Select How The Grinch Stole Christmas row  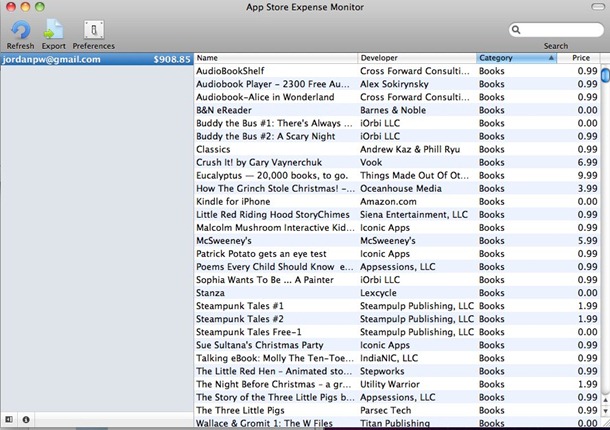397,188
